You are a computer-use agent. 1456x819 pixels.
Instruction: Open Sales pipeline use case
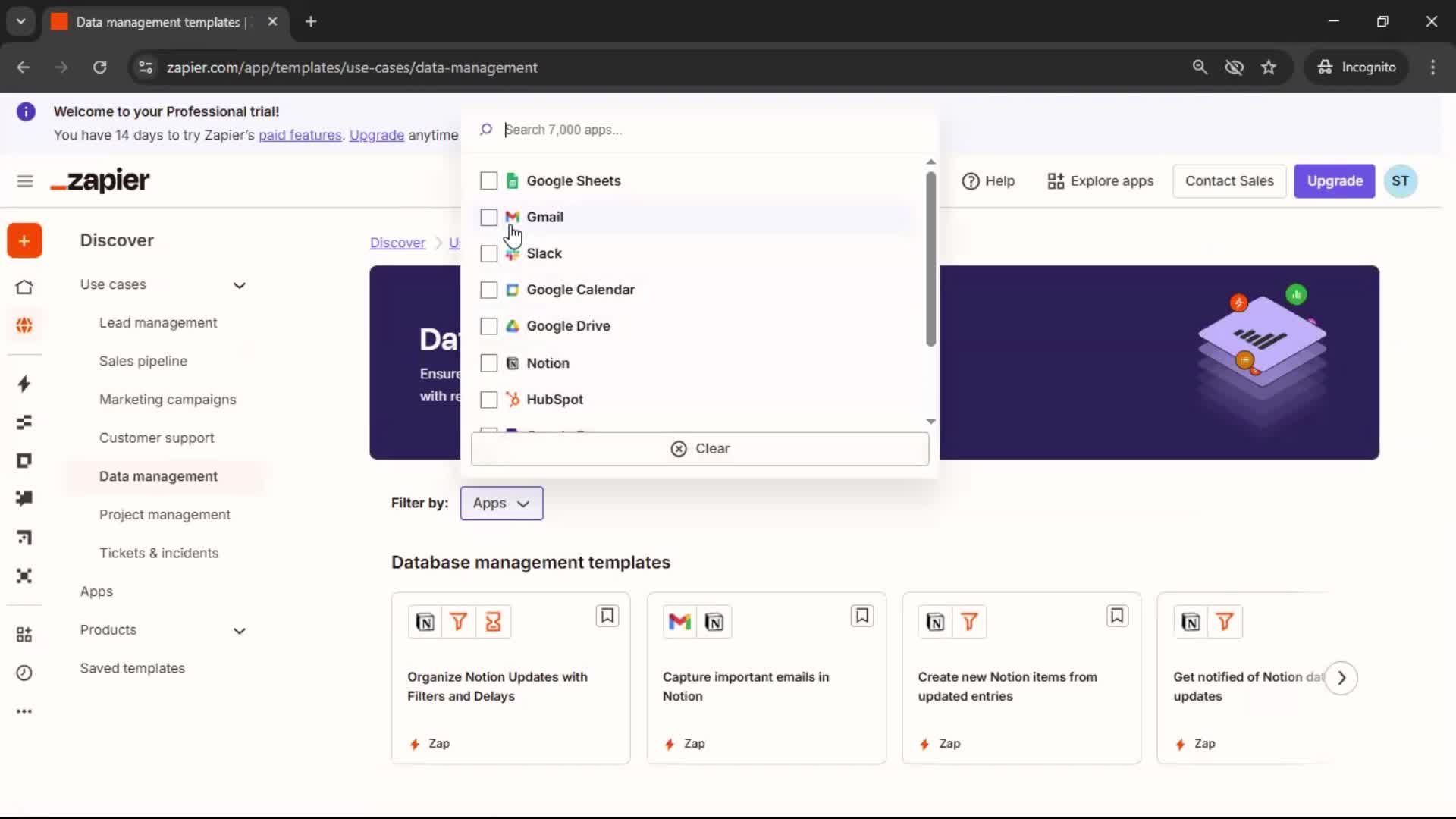143,362
